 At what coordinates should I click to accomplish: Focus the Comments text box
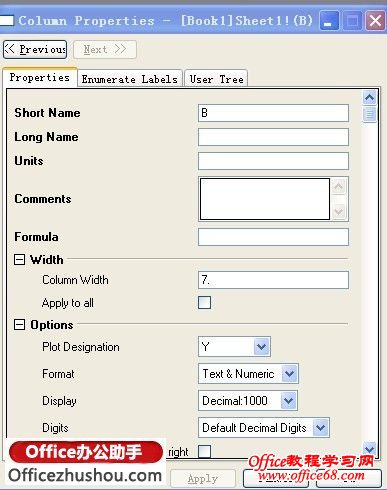(x=265, y=199)
